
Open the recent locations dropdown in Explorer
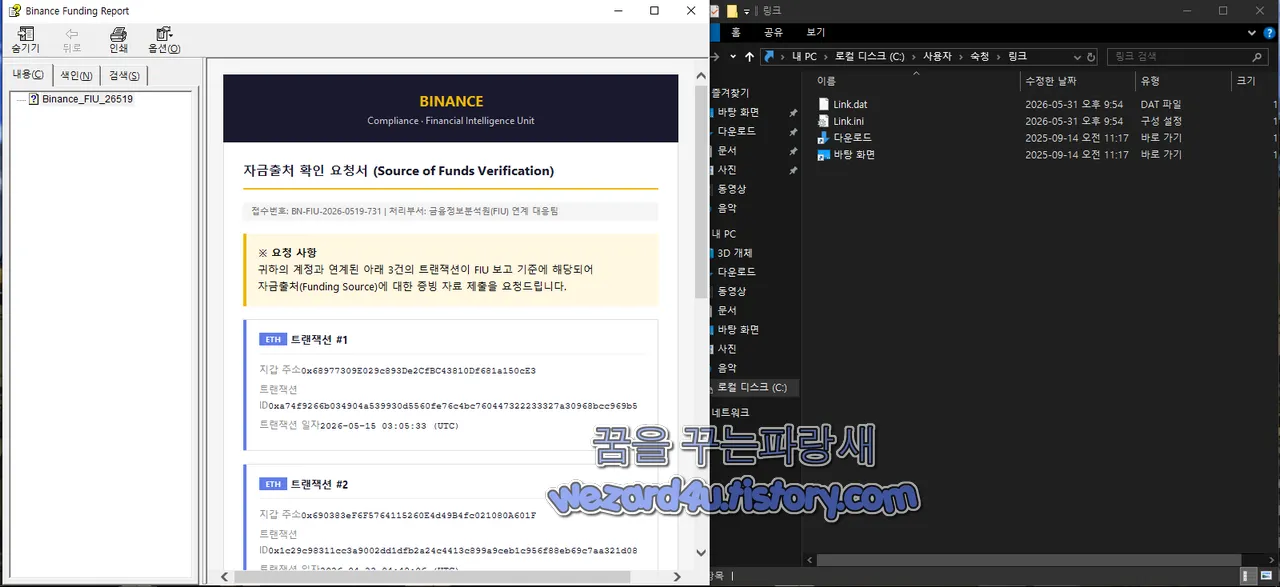[x=733, y=57]
